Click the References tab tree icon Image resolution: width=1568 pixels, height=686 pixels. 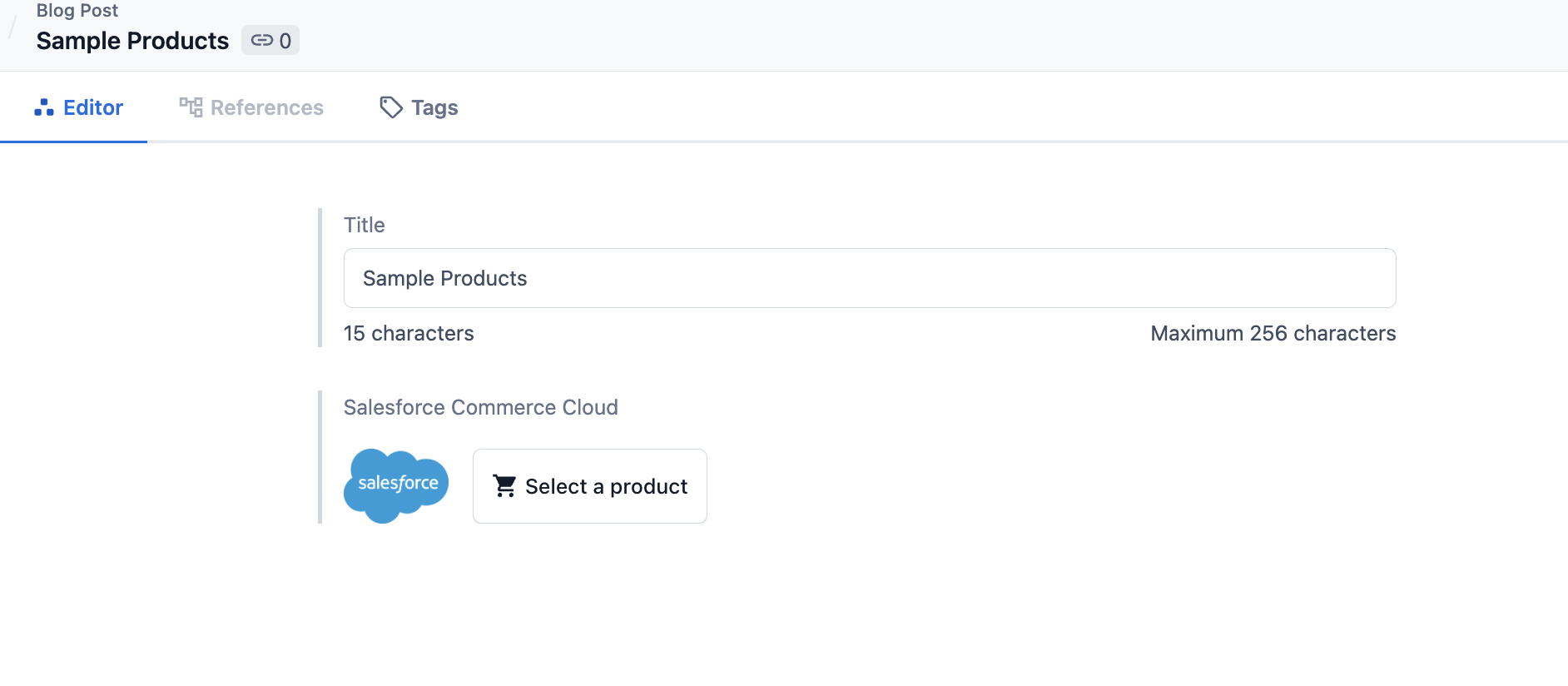click(191, 107)
